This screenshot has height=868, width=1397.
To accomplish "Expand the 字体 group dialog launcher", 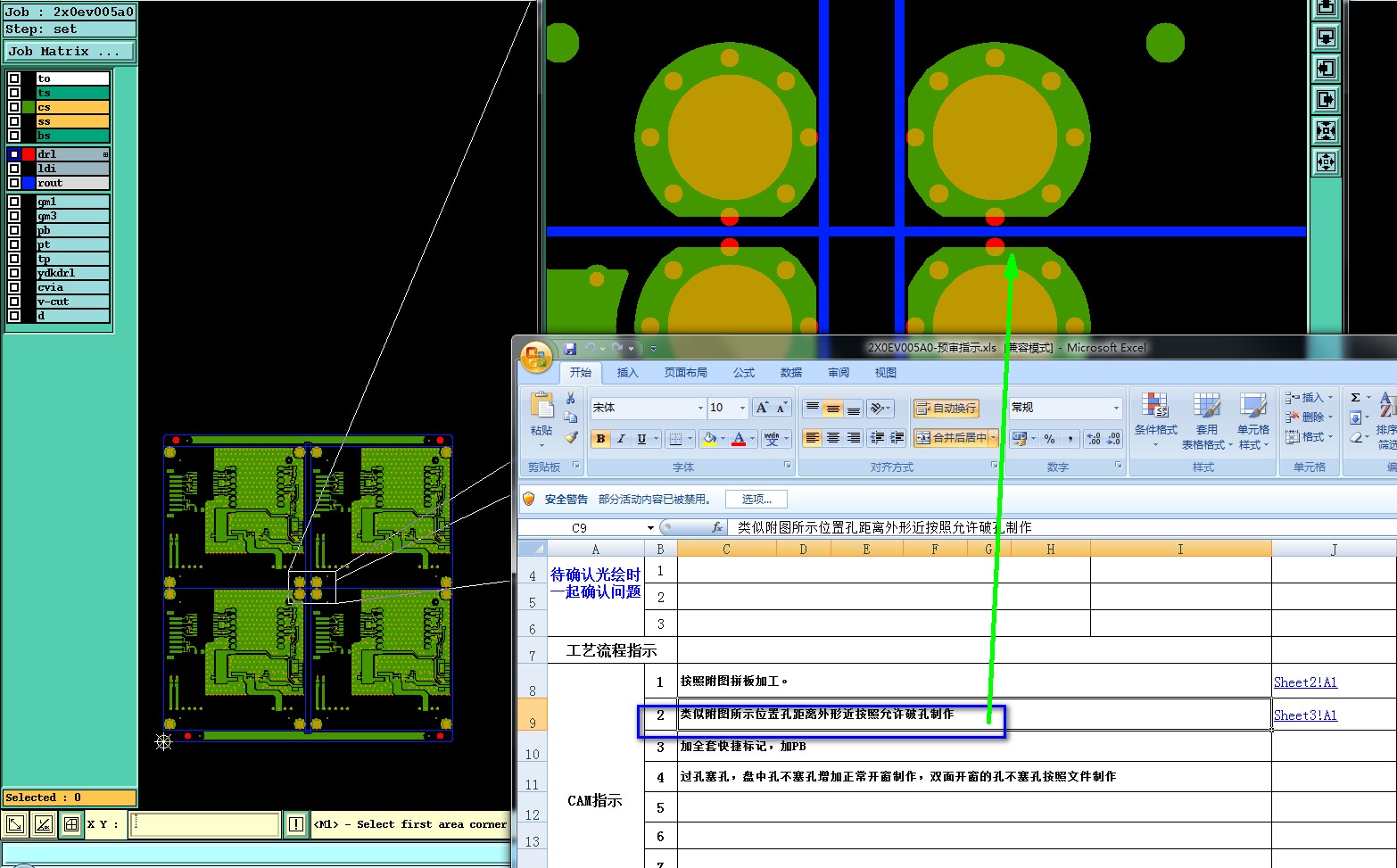I will [787, 466].
